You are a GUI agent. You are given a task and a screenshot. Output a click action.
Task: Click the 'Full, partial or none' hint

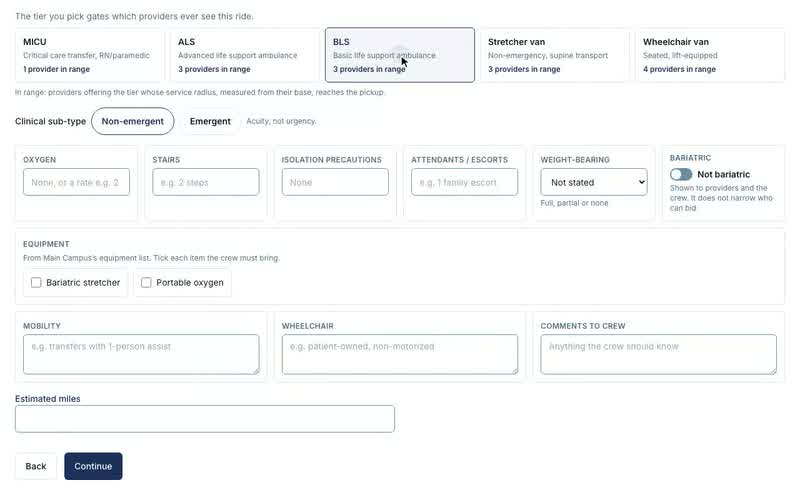point(574,203)
